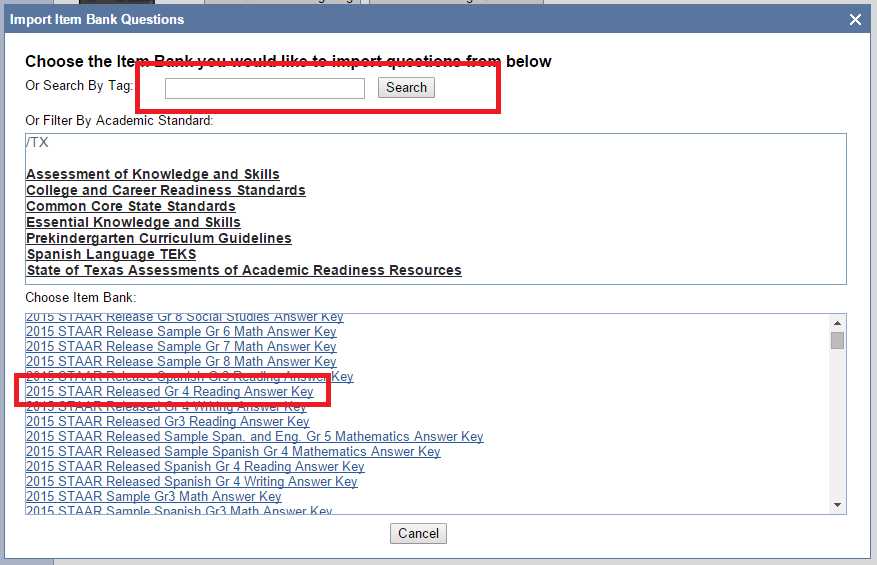Open Prekindergarten Curriculum Guidelines

pos(159,238)
